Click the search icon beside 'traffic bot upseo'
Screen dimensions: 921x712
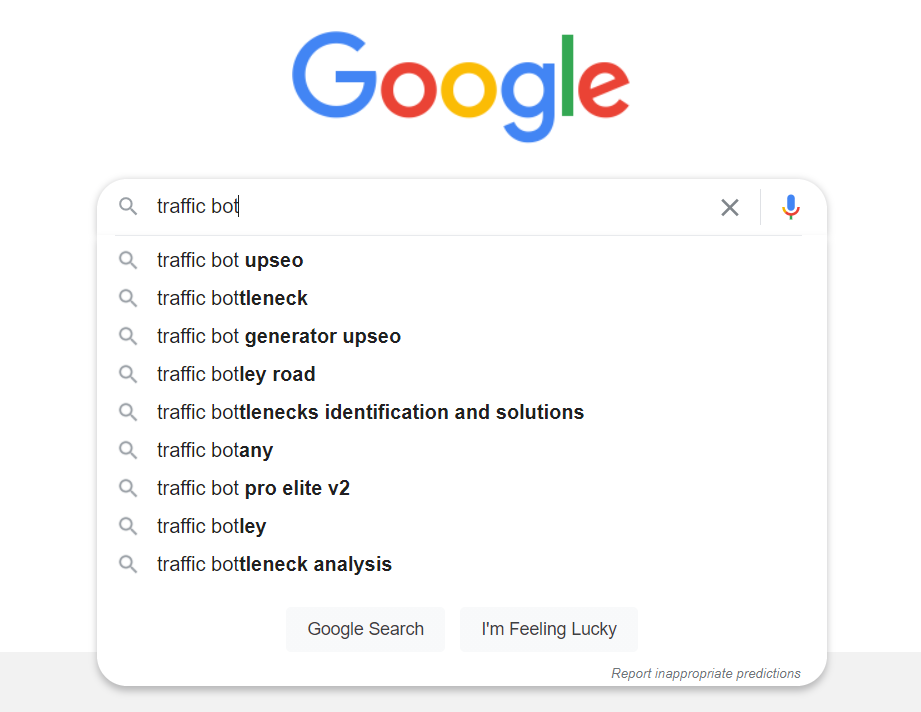click(128, 260)
